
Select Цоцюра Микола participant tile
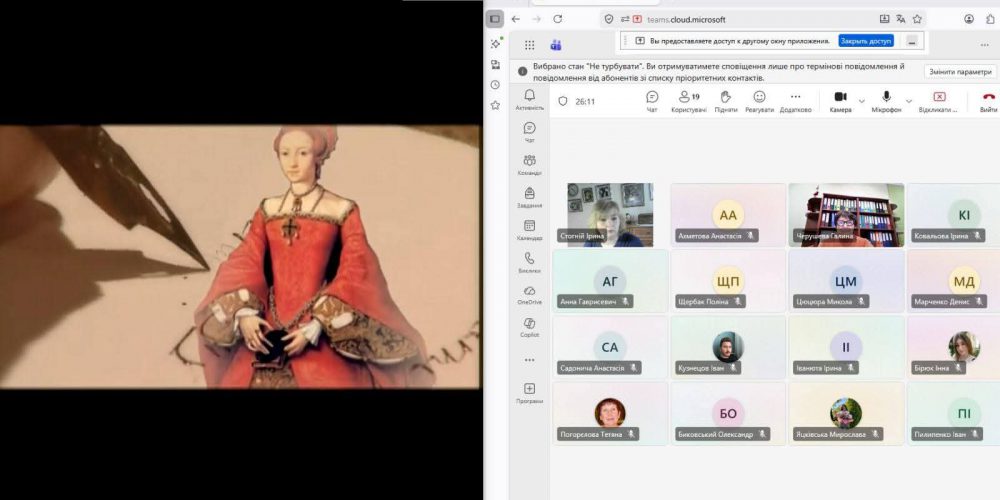846,281
